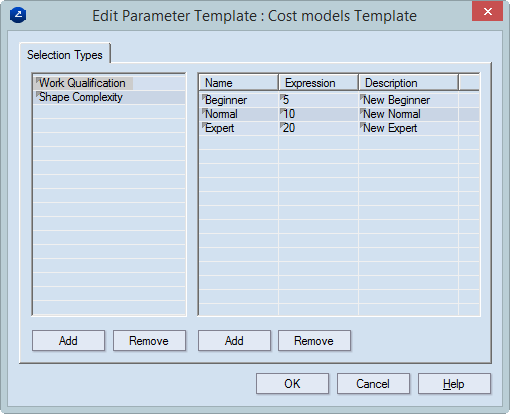Edit the expression value 20
Screen dimensions: 510x414
tap(319, 128)
